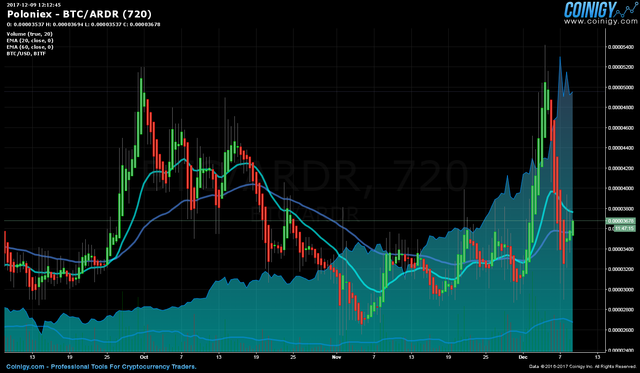Click the 0.00004400 price axis label

[621, 148]
